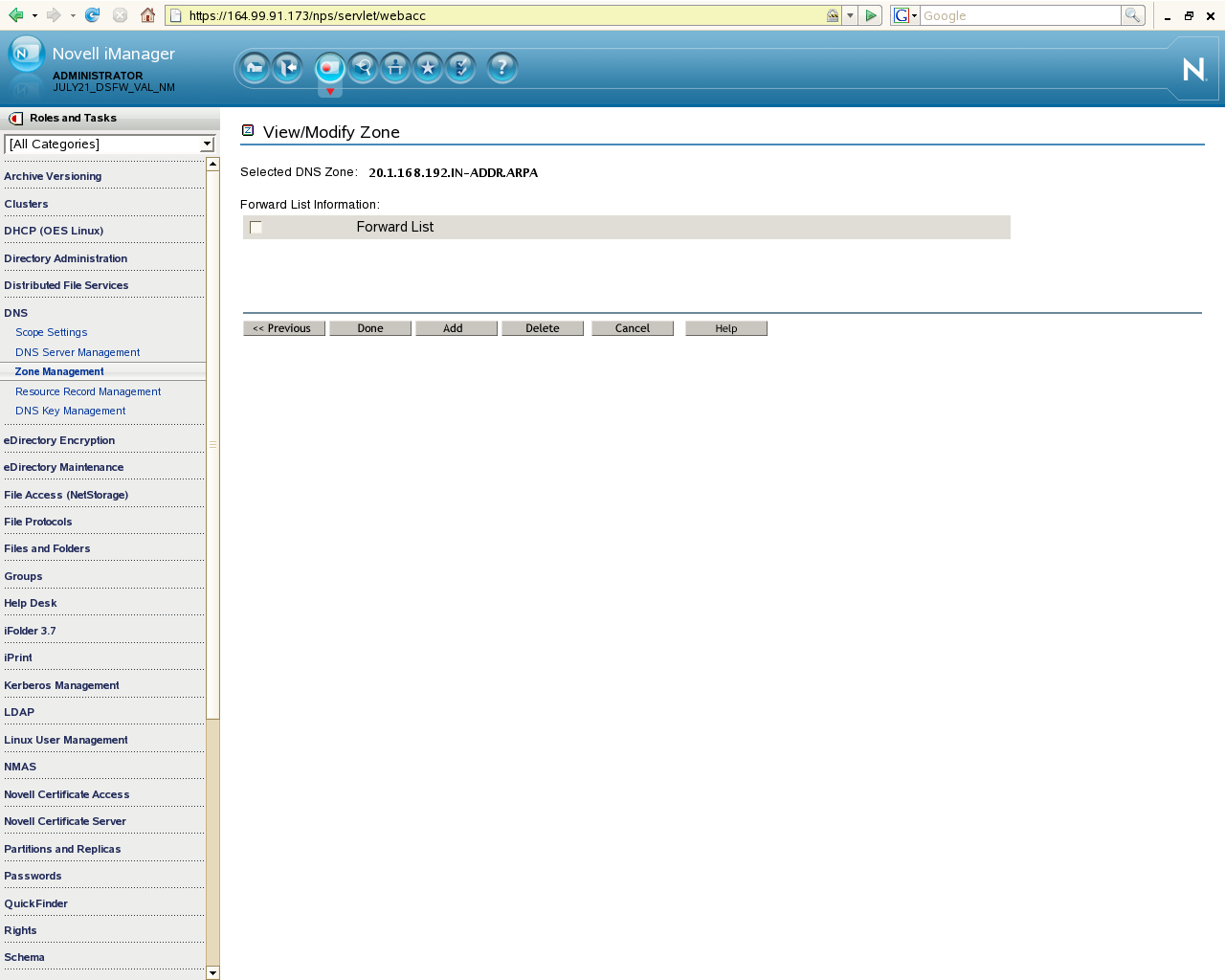Screen dimensions: 1225x980
Task: Expand the File Access (NetStorage) category
Action: tap(66, 495)
